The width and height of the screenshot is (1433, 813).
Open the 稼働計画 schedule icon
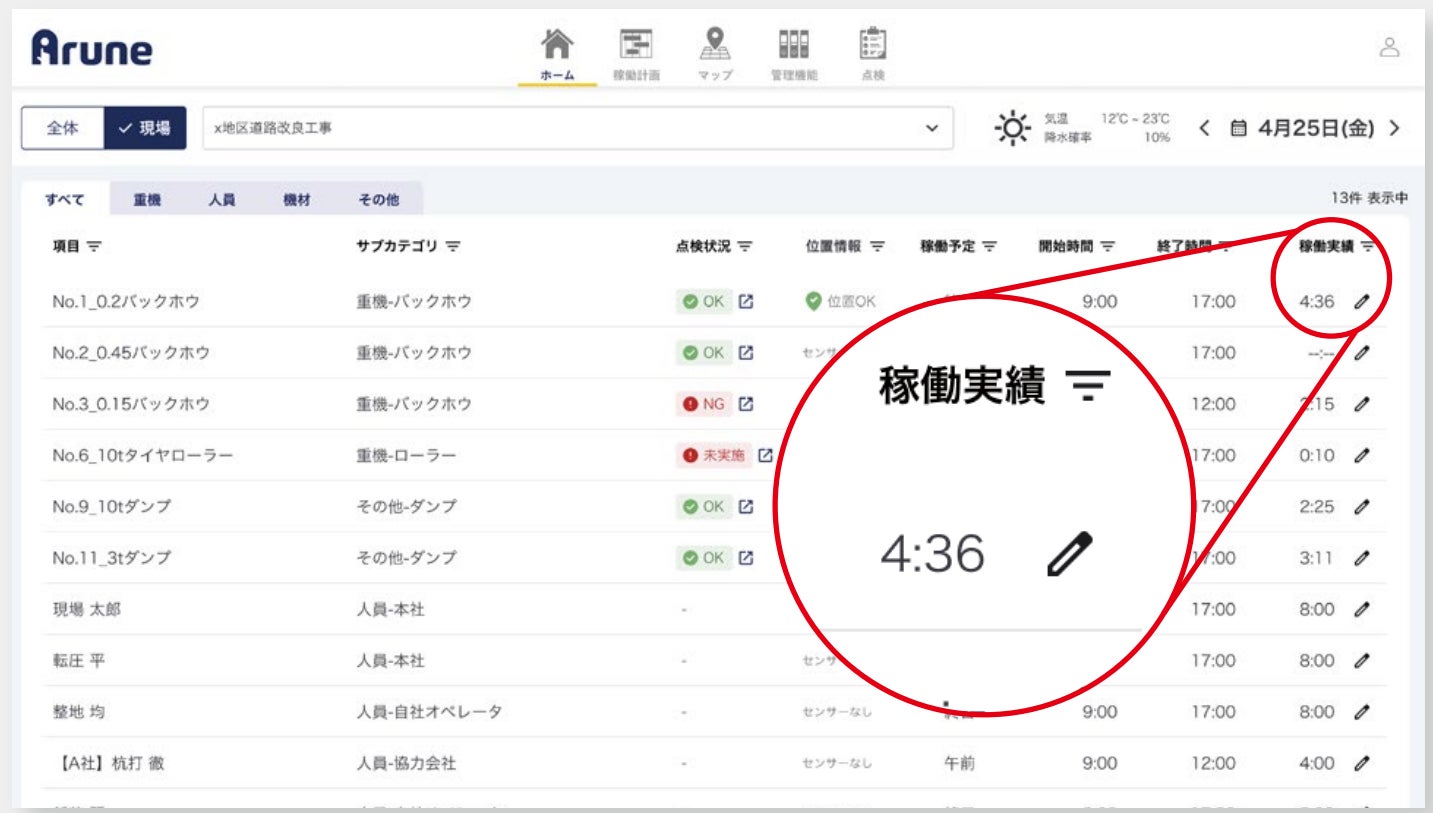(x=636, y=44)
